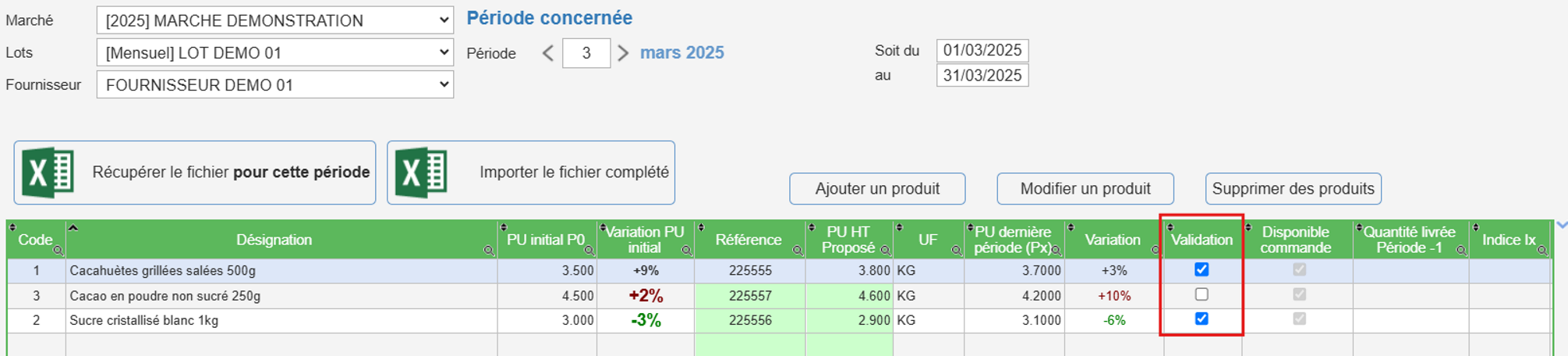Viewport: 1568px width, 356px height.
Task: Open the Marché dropdown list
Action: coord(274,20)
